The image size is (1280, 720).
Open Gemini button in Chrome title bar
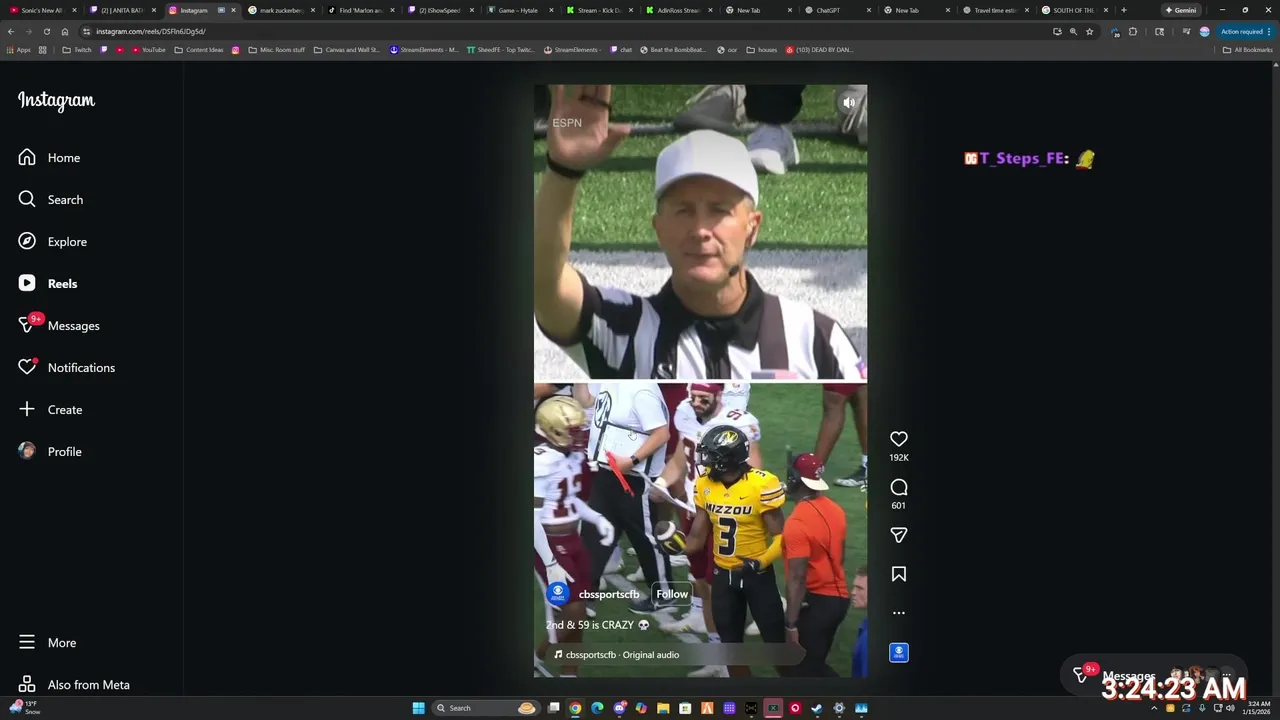(x=1181, y=10)
